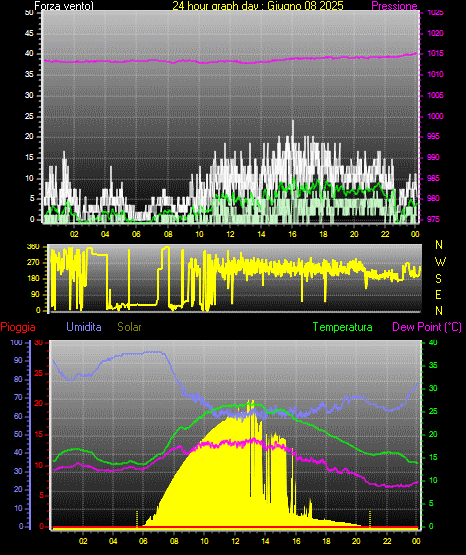Viewport: 466px width, 555px height.
Task: Click the Temperatura legend label
Action: [x=343, y=327]
